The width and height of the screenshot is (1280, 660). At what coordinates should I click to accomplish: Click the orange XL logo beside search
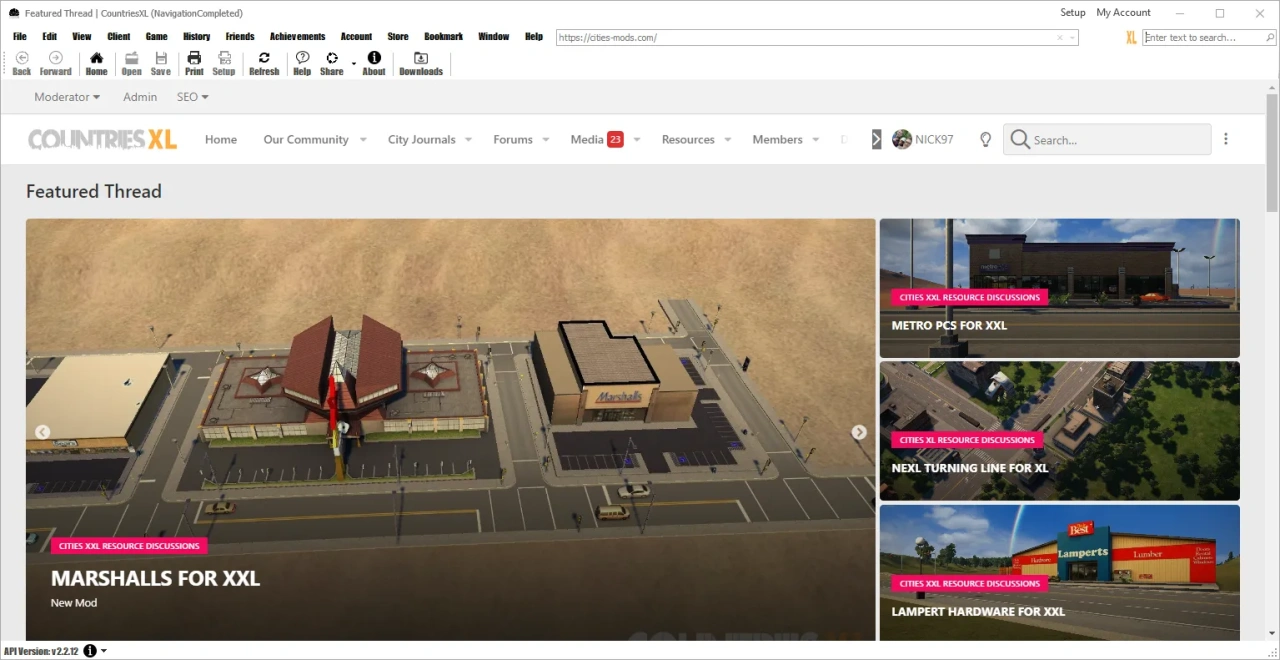[x=1131, y=38]
